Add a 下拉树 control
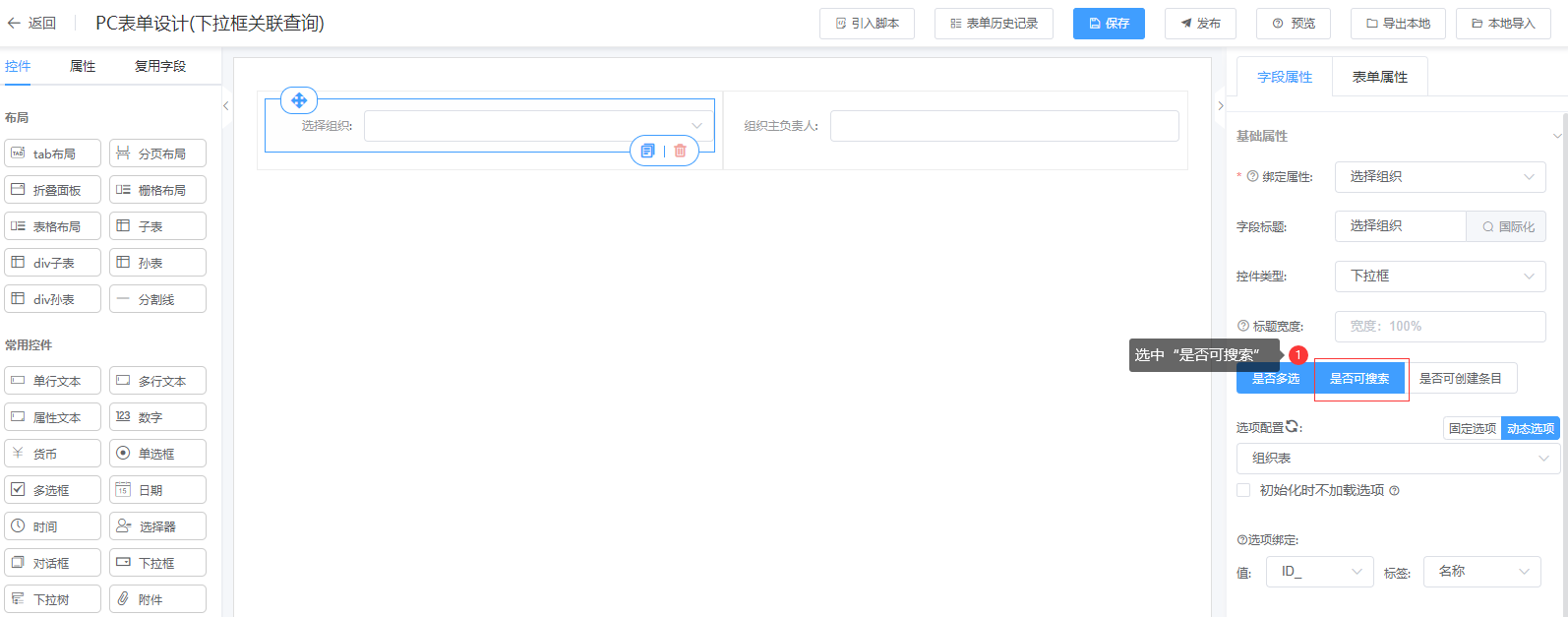Screen dimensions: 1568x617 pyautogui.click(x=53, y=599)
